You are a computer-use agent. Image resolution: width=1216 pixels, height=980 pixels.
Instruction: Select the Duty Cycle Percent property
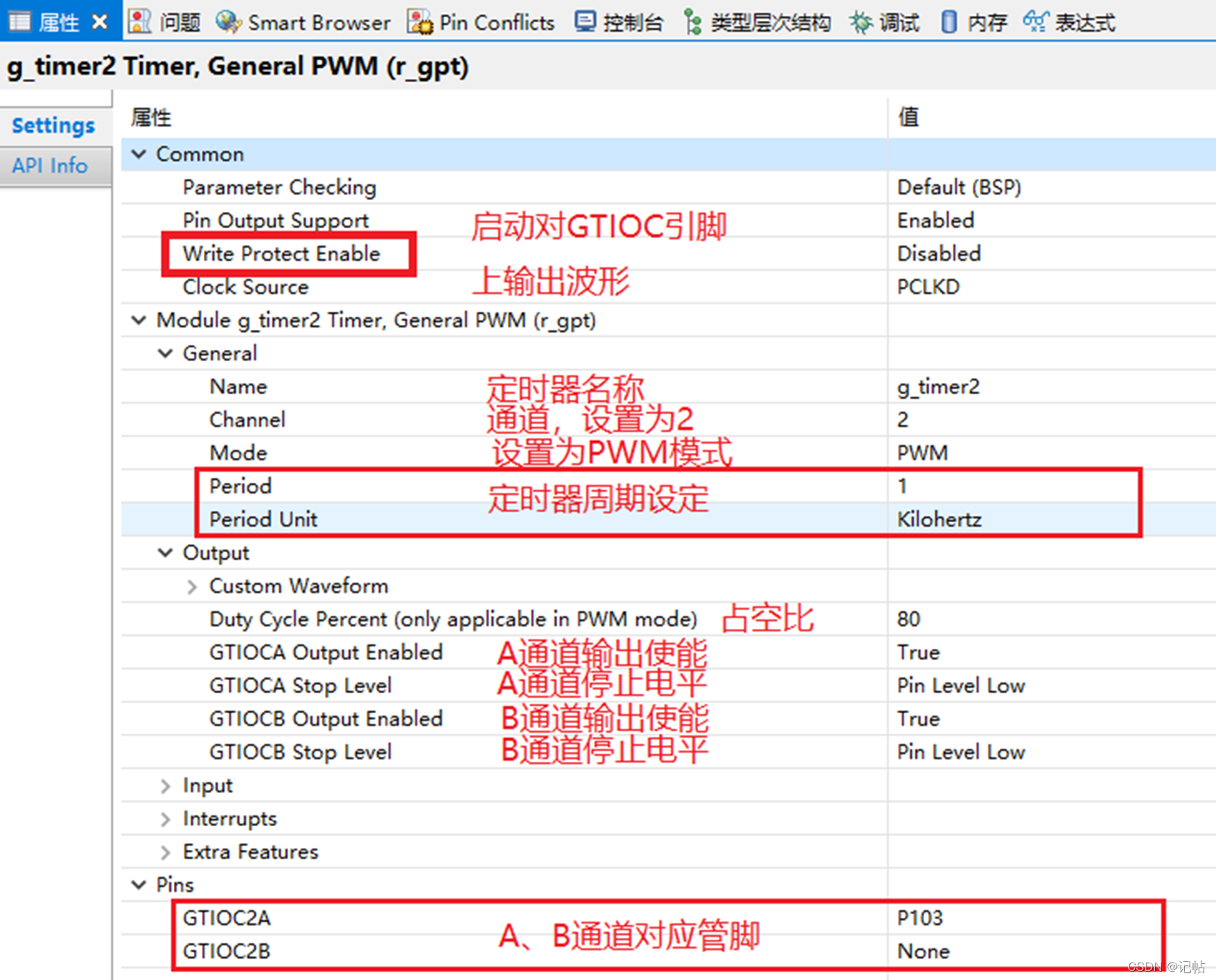tap(453, 619)
